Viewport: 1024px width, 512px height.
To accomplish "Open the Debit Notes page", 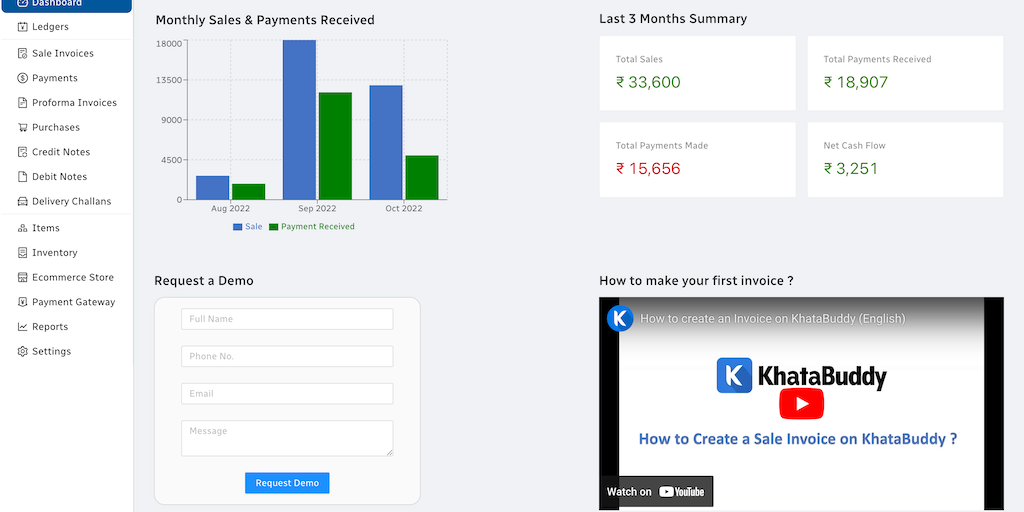I will [x=59, y=177].
